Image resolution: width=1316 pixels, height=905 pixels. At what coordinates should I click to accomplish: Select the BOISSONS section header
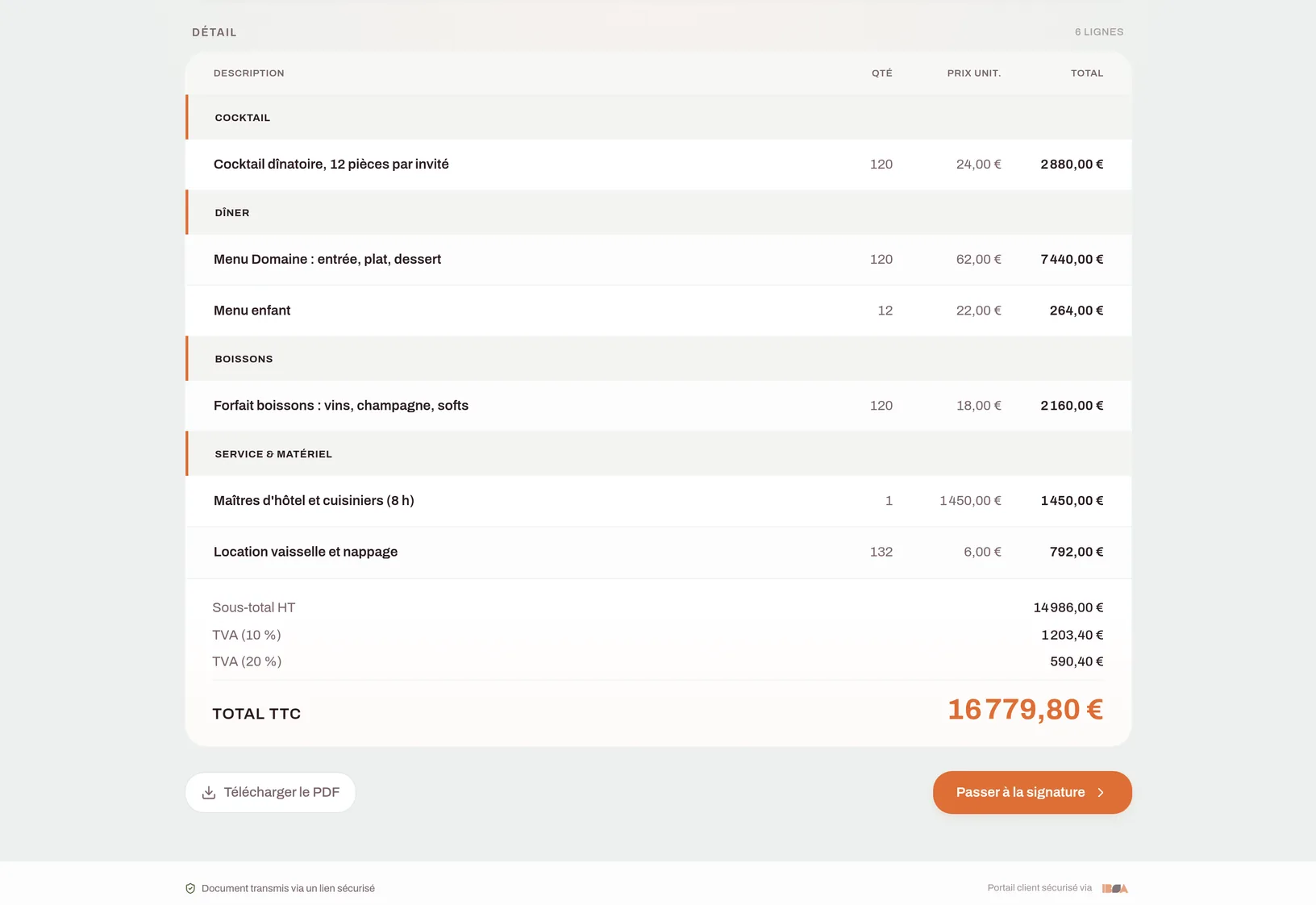[x=659, y=359]
